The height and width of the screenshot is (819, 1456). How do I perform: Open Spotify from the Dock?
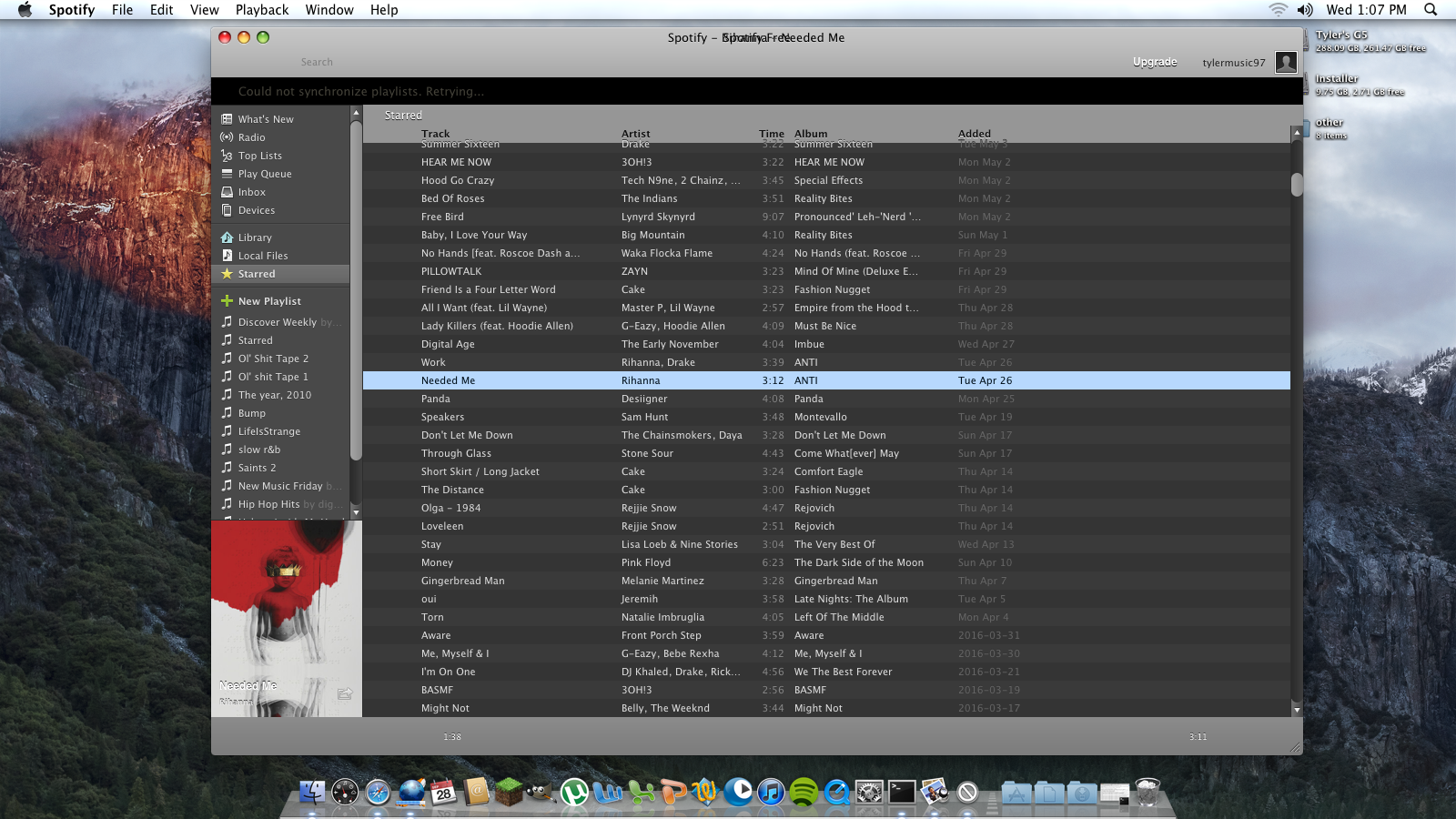click(x=804, y=793)
